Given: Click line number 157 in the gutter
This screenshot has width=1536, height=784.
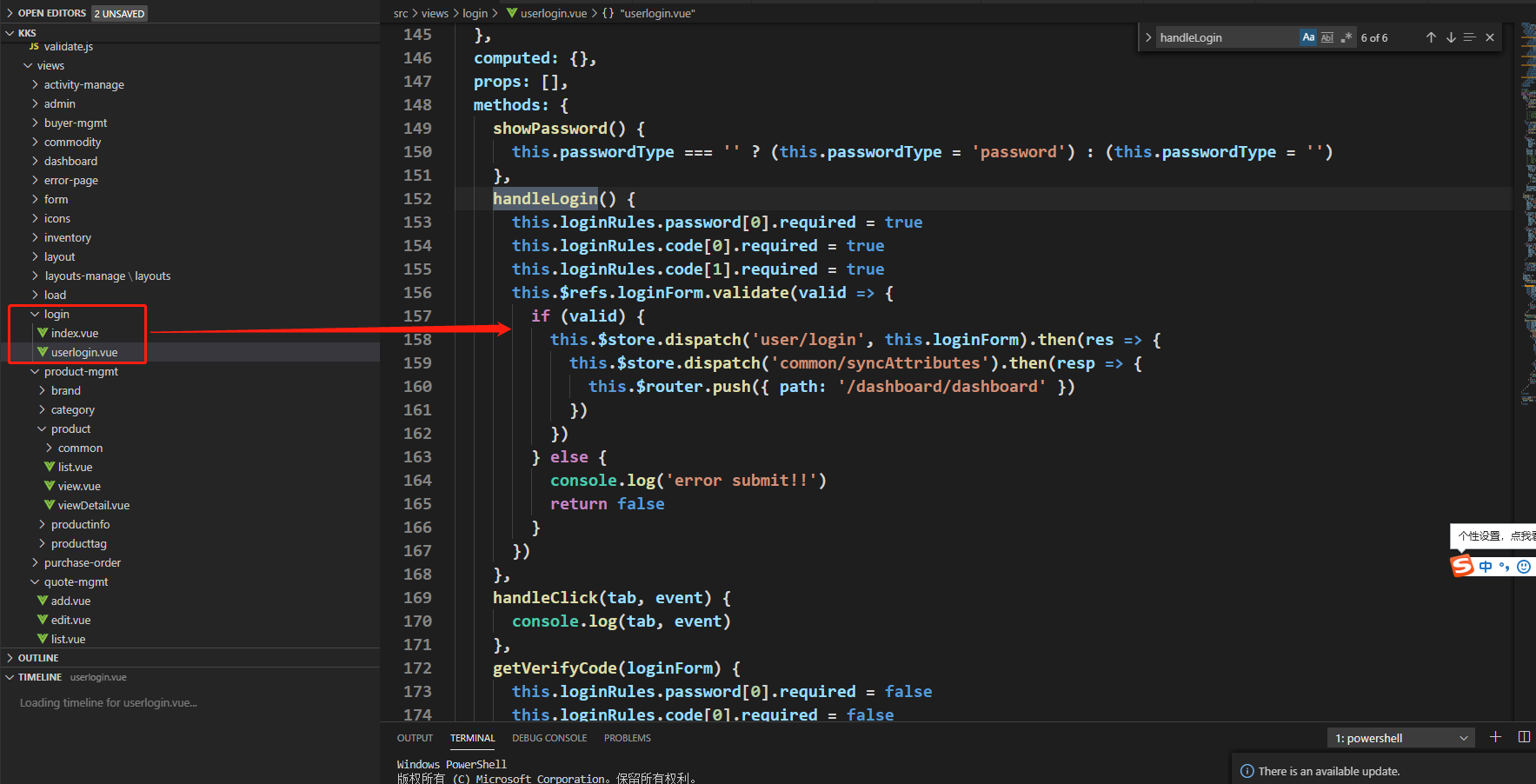Looking at the screenshot, I should (417, 316).
